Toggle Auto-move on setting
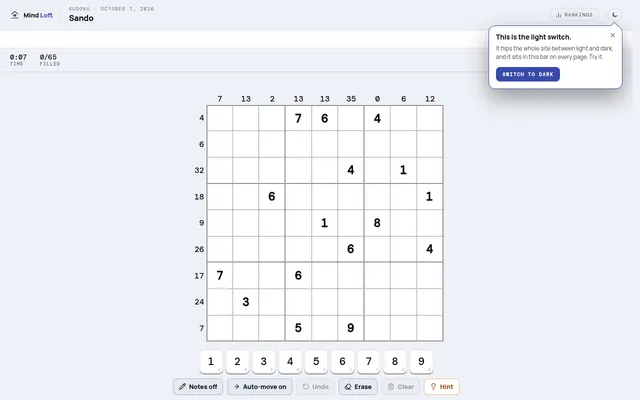 click(x=260, y=387)
